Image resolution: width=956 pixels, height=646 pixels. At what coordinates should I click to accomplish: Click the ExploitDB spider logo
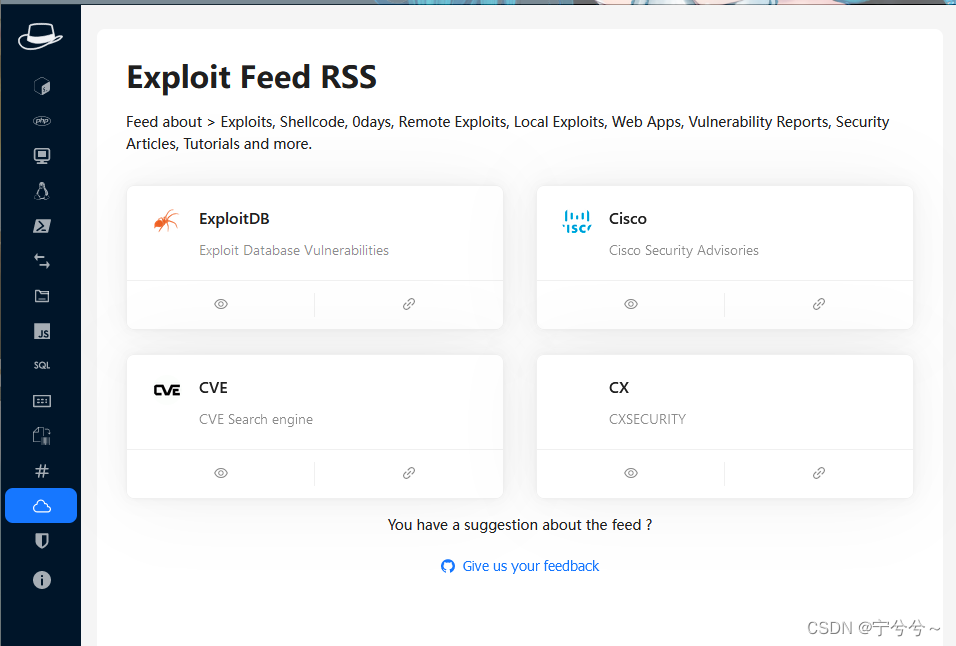166,221
